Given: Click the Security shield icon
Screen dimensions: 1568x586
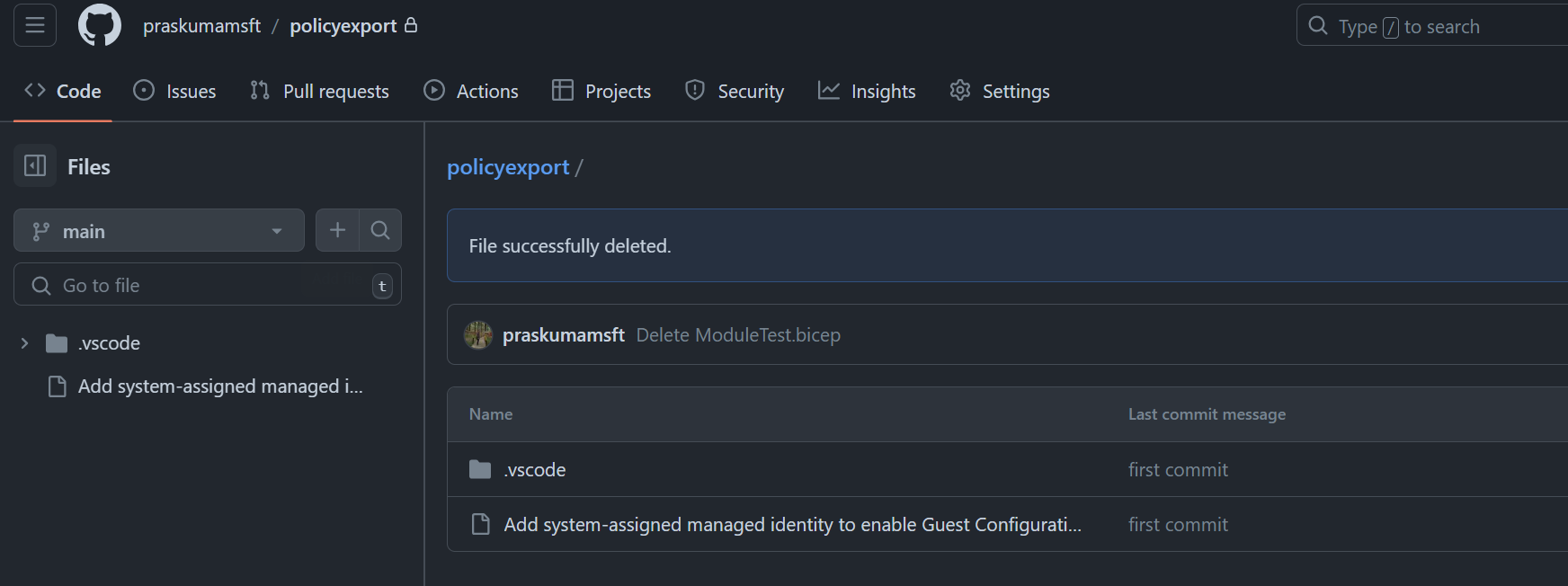Looking at the screenshot, I should click(x=695, y=90).
